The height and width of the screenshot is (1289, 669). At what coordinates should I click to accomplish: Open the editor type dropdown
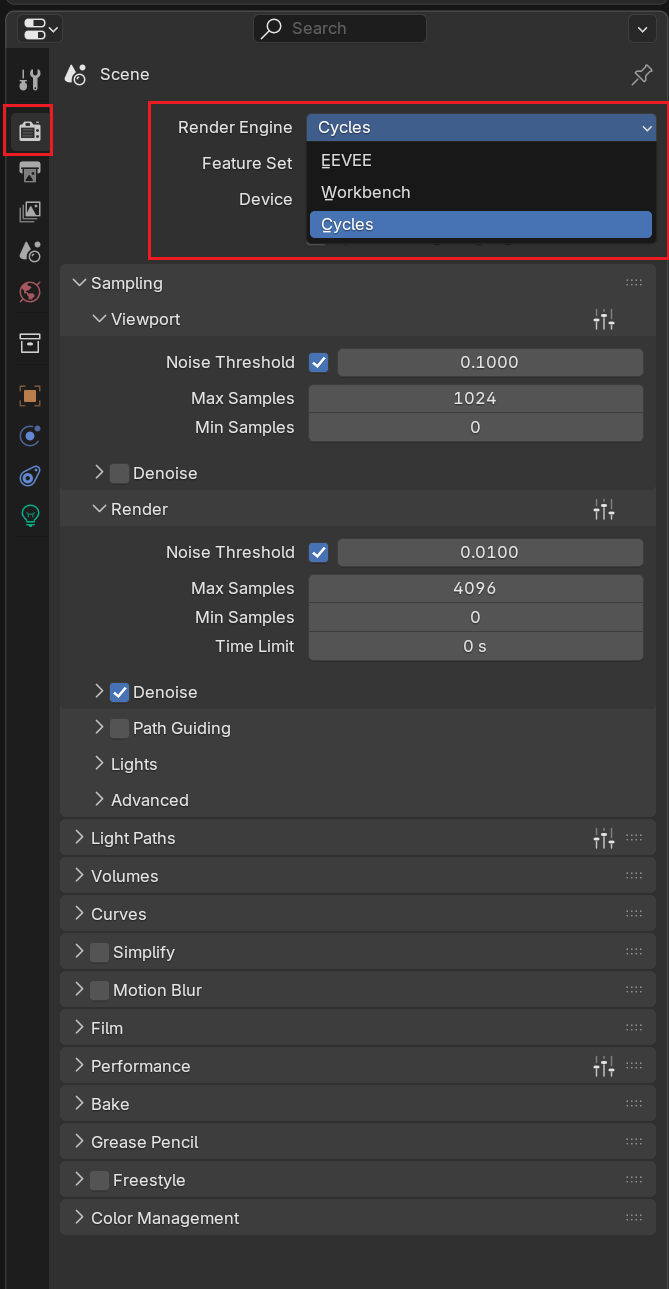point(40,29)
